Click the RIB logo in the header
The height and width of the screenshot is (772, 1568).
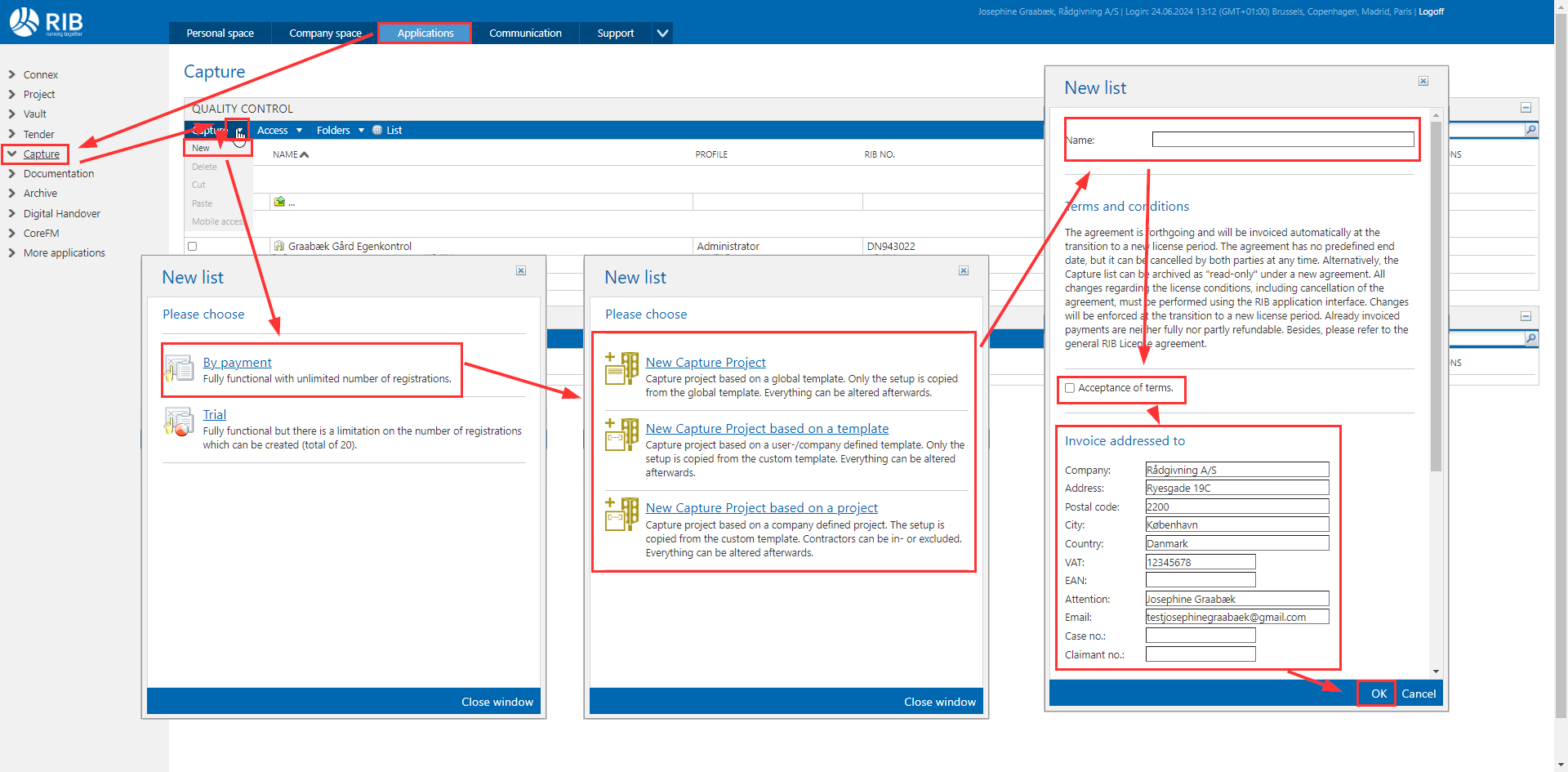(x=46, y=22)
